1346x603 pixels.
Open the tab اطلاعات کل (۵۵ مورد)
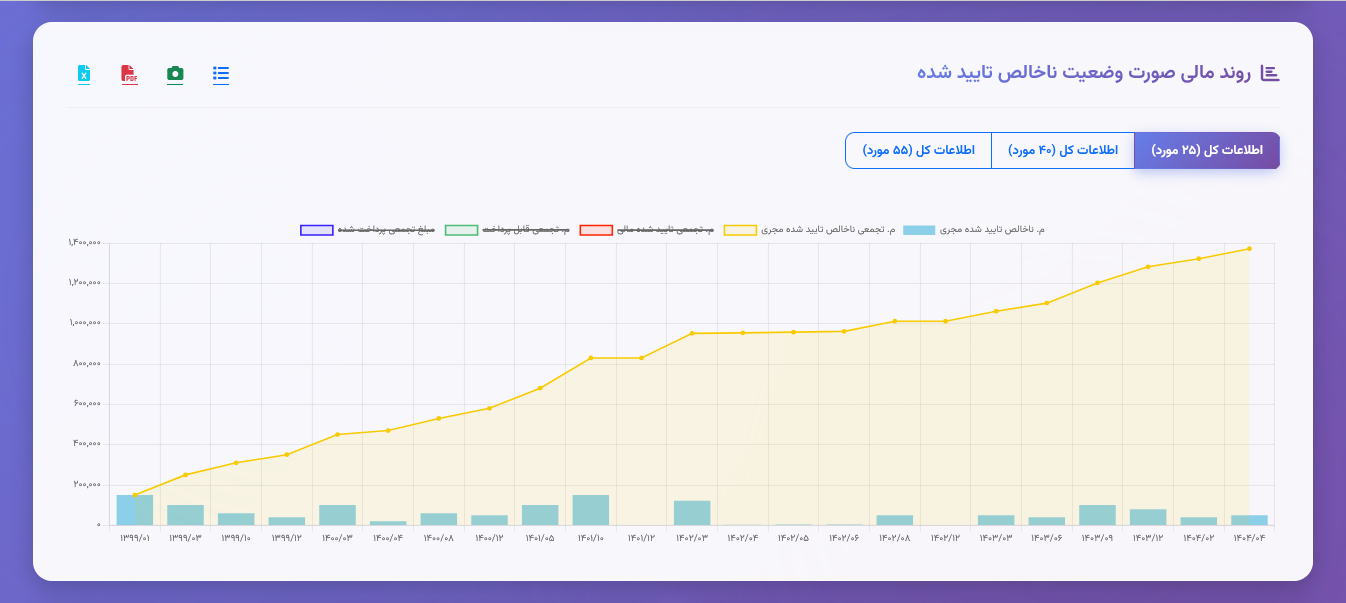click(918, 150)
